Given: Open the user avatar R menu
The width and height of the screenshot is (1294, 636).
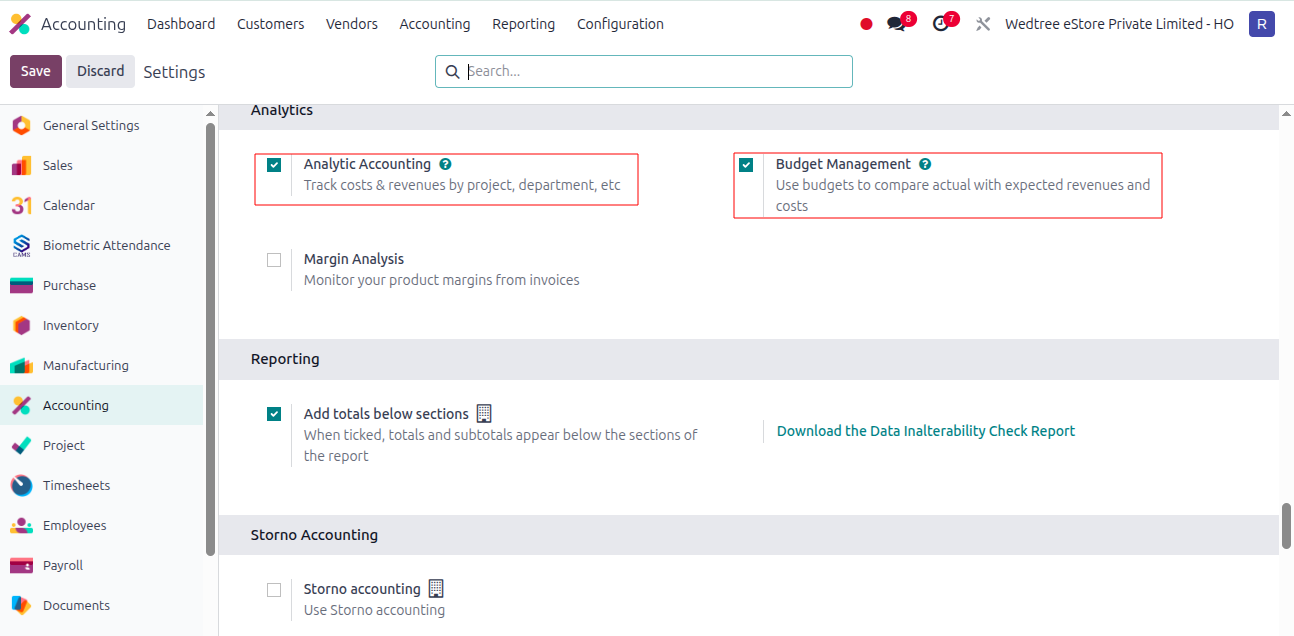Looking at the screenshot, I should pyautogui.click(x=1261, y=24).
